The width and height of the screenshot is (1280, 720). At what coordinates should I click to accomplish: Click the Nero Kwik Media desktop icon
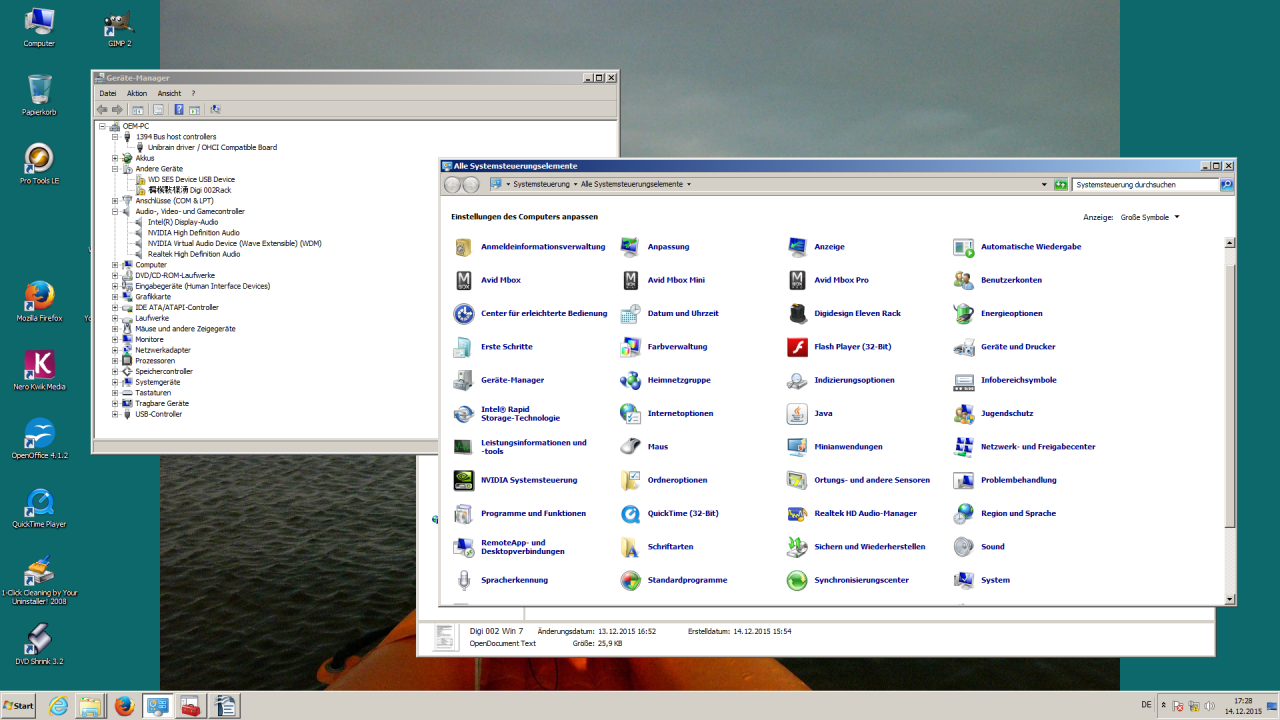point(40,370)
